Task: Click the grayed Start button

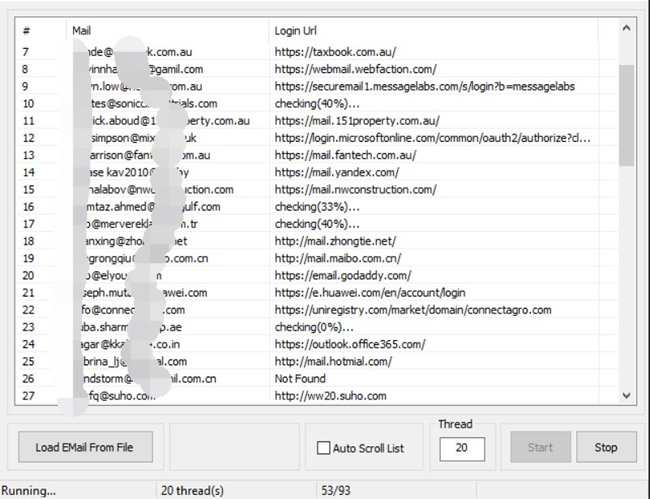Action: coord(541,447)
